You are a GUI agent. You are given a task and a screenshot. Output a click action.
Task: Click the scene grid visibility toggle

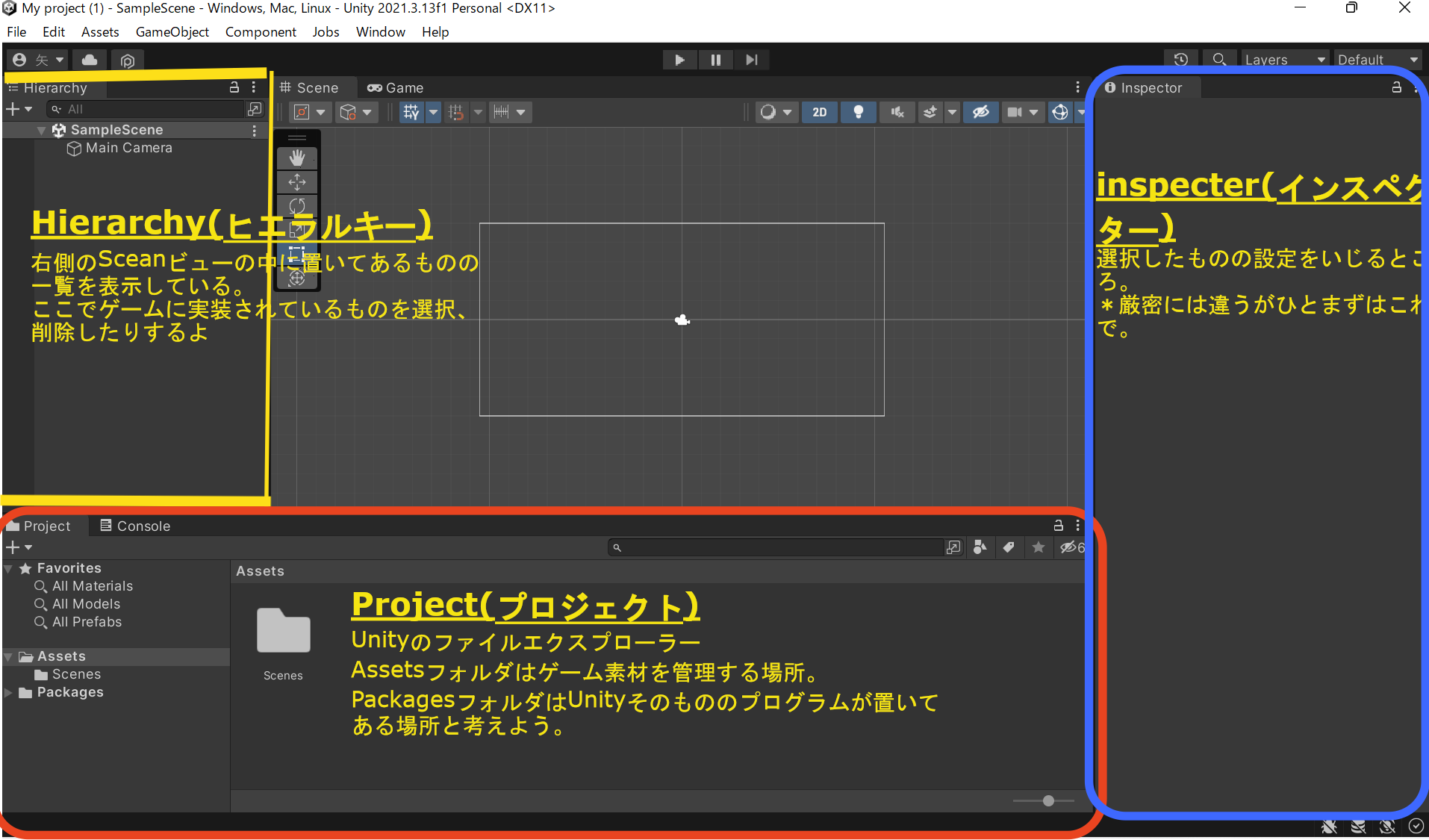pos(411,112)
